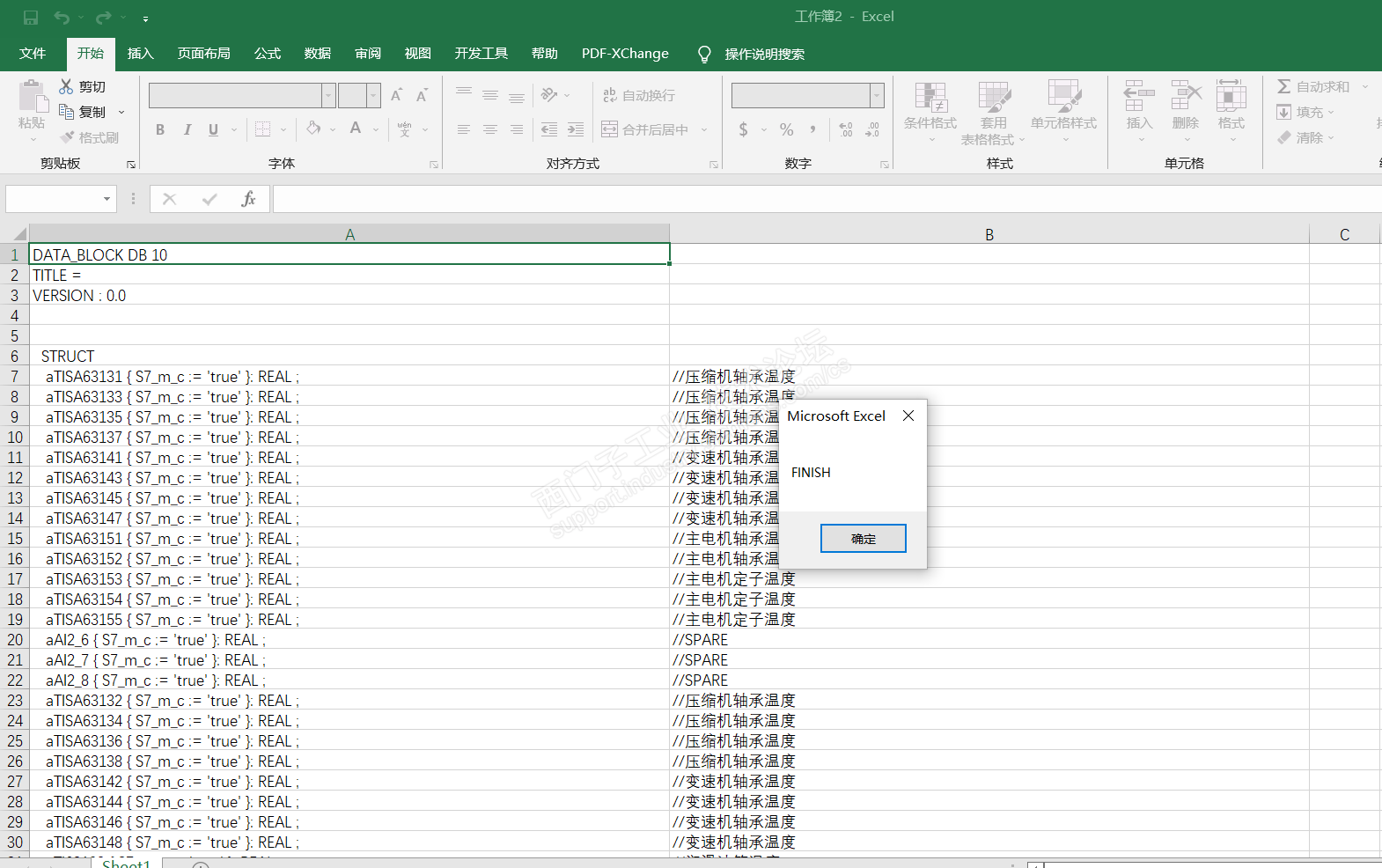
Task: Click the Cut scissors icon
Action: (66, 86)
